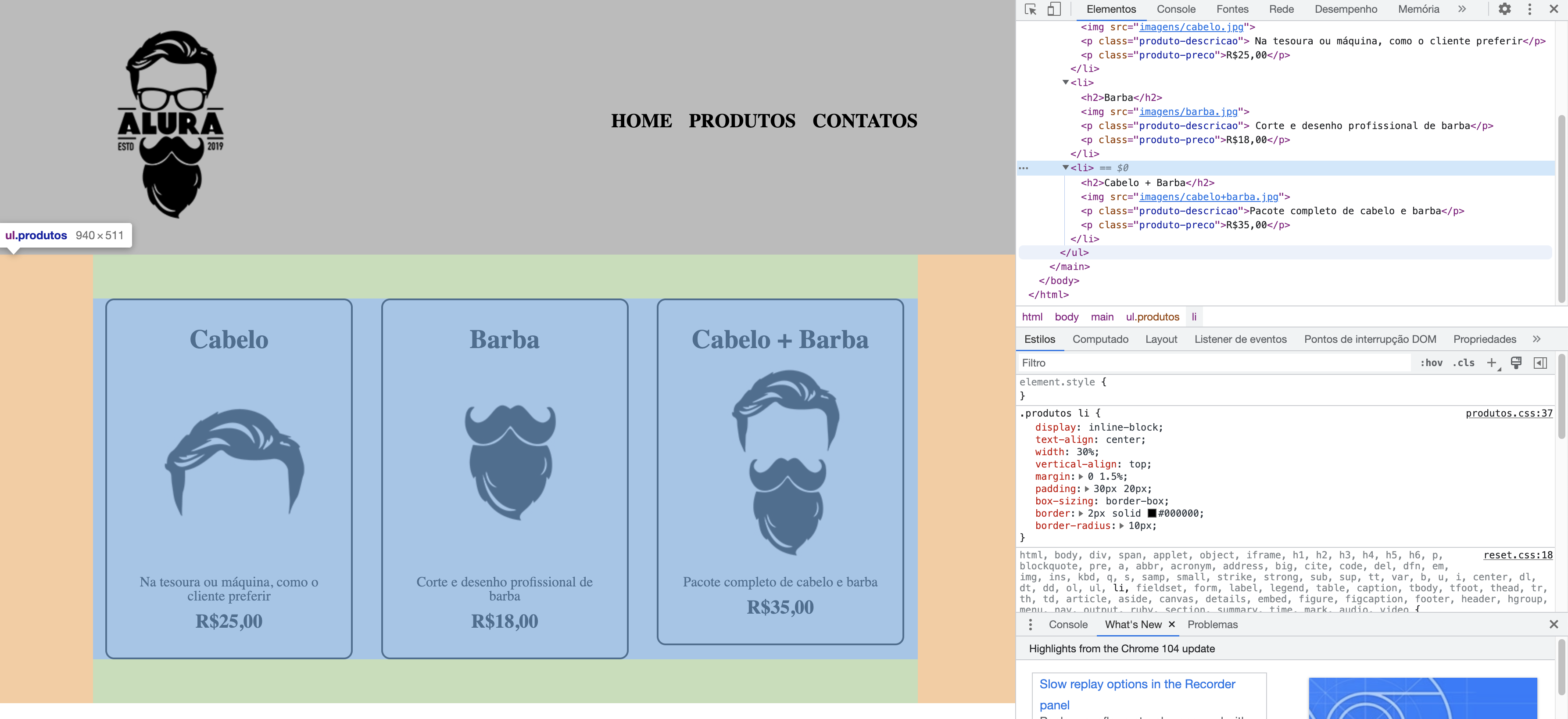Follow the imagens/cabelo+barba.jpg link
Image resolution: width=1568 pixels, height=719 pixels.
coord(1208,197)
